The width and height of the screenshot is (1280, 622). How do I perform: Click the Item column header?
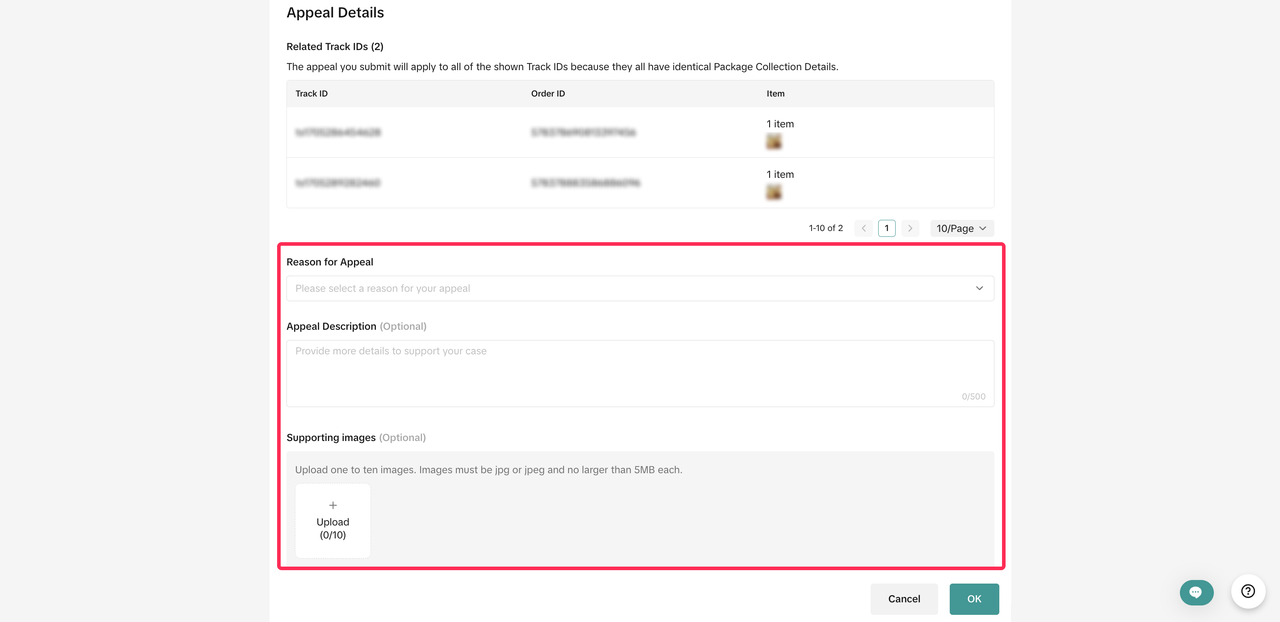[x=776, y=94]
